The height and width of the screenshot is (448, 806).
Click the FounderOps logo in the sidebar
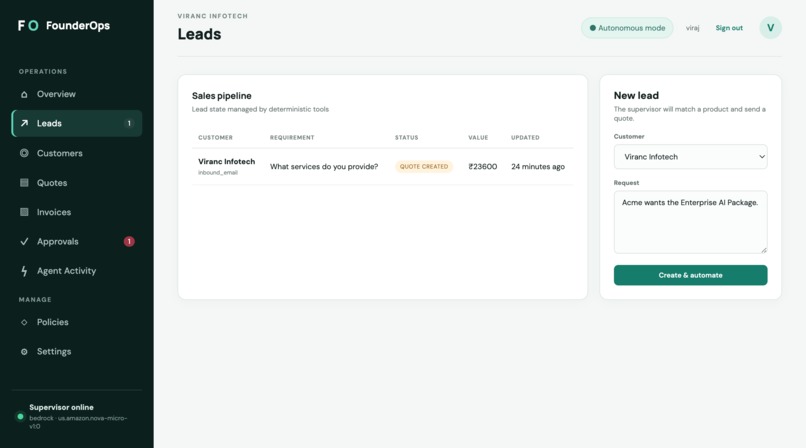64,26
